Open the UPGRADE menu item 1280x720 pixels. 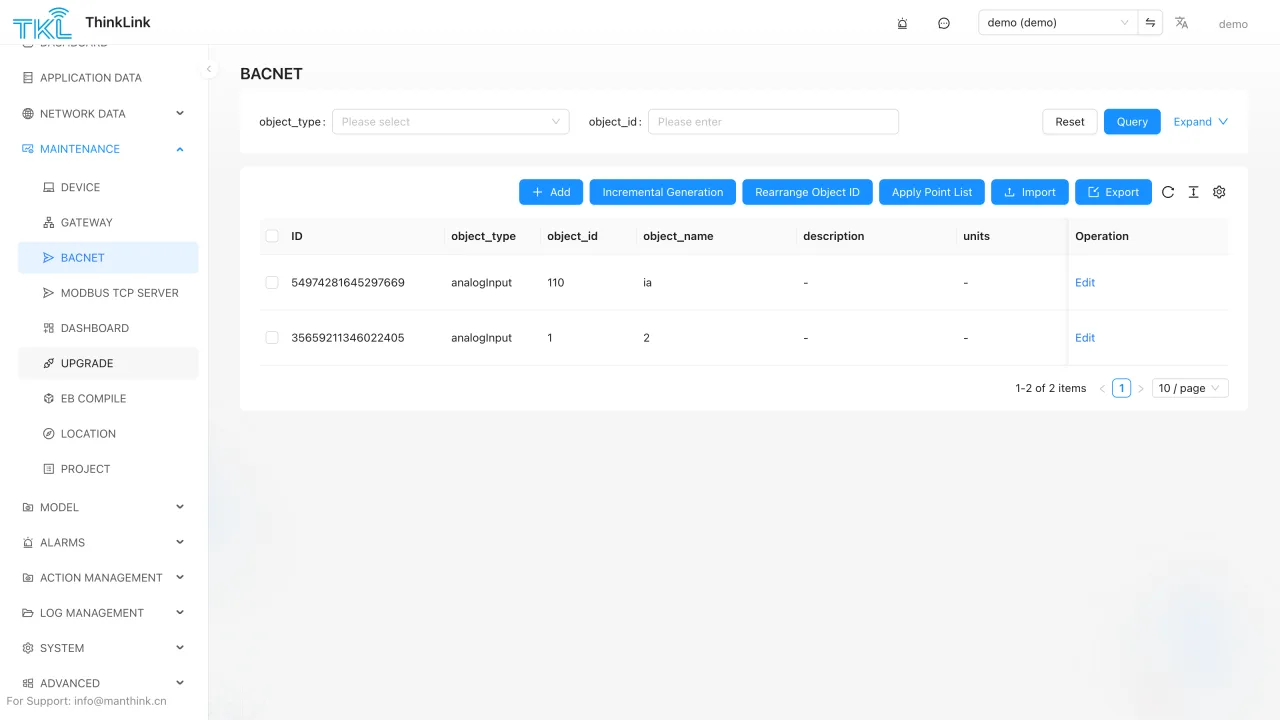click(108, 363)
